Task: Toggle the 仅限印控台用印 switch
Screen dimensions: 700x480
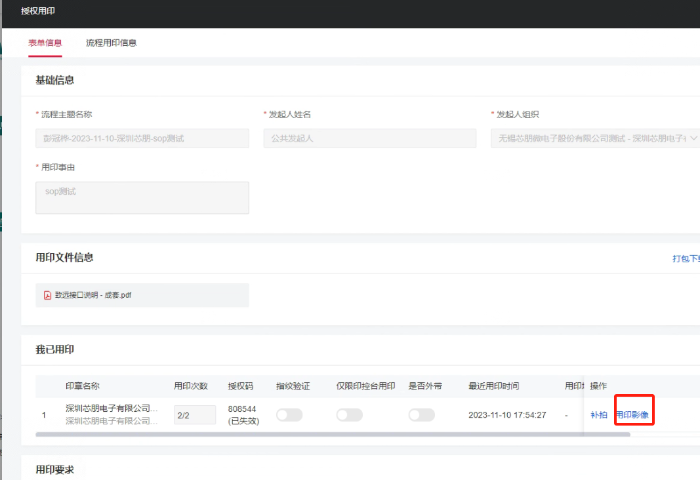Action: 349,414
